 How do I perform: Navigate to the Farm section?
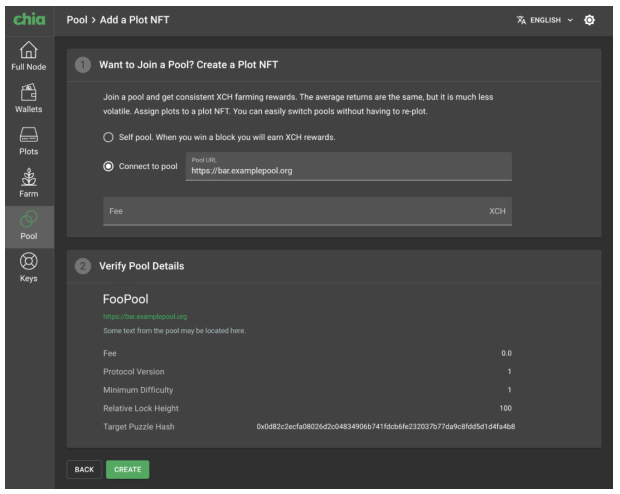(x=28, y=183)
